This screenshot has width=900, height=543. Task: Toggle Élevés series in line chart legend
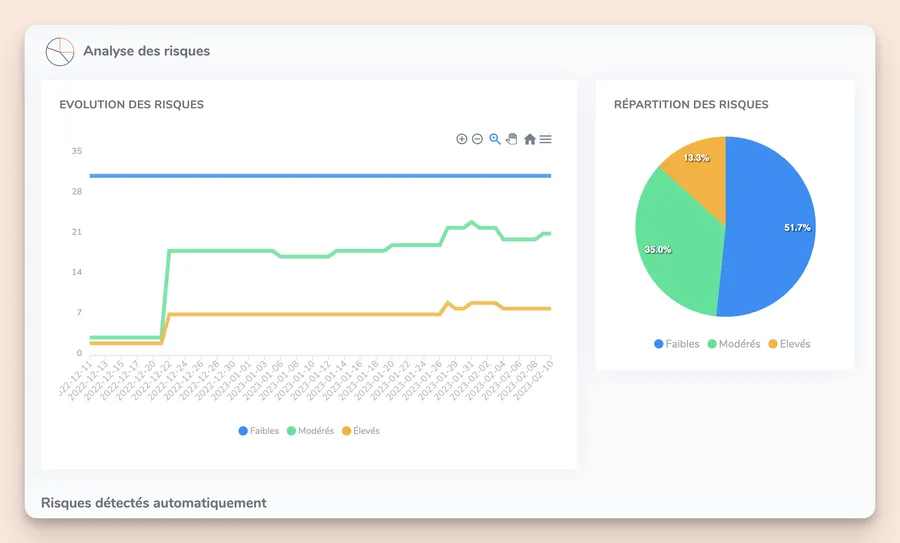pos(361,430)
